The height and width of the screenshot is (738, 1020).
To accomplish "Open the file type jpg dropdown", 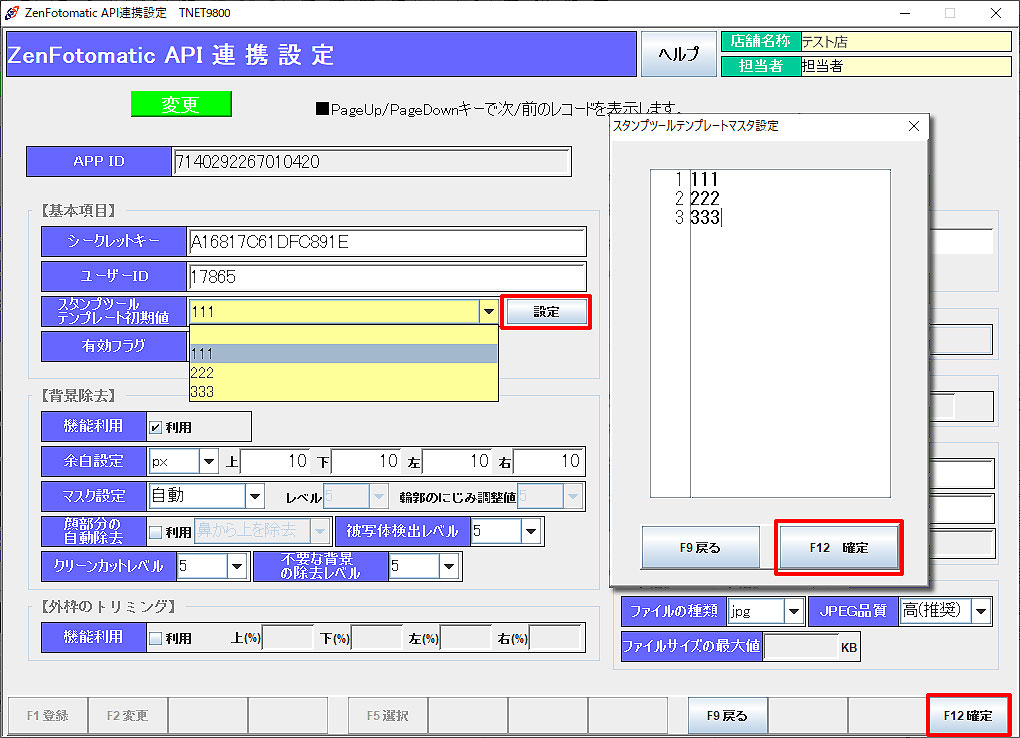I will tap(794, 611).
